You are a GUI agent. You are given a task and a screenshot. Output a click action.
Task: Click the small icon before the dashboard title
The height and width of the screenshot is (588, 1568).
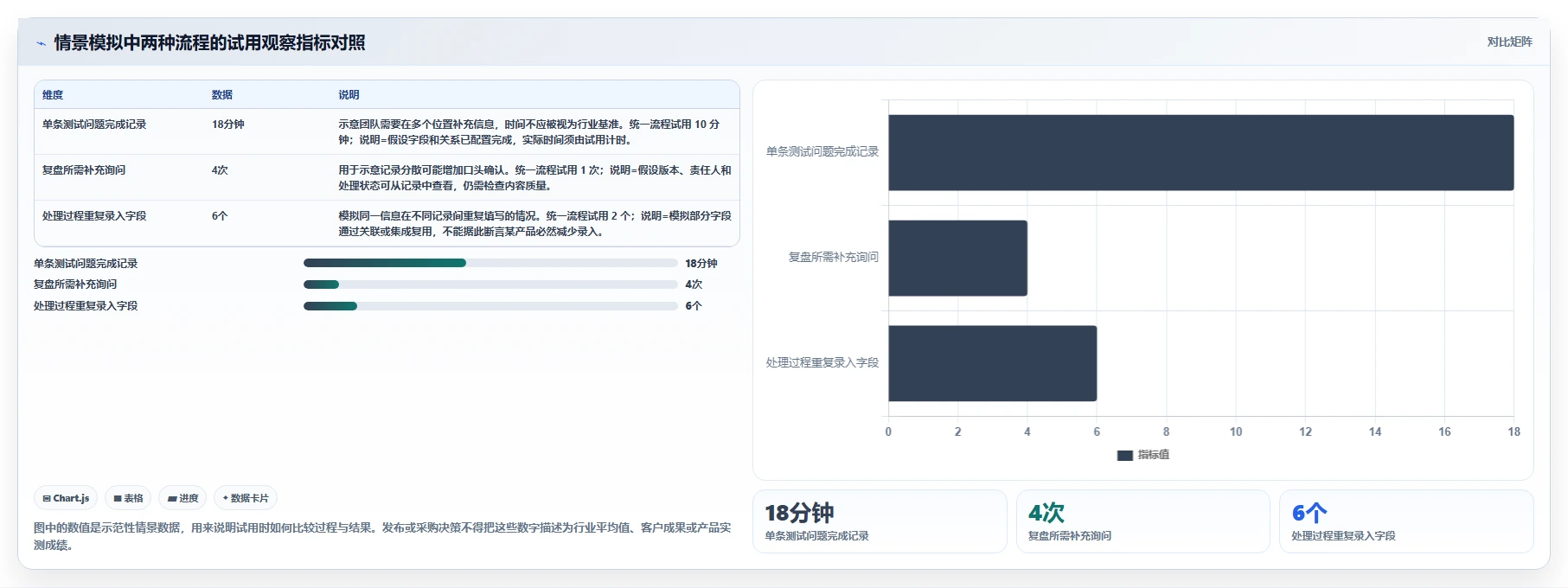click(41, 43)
